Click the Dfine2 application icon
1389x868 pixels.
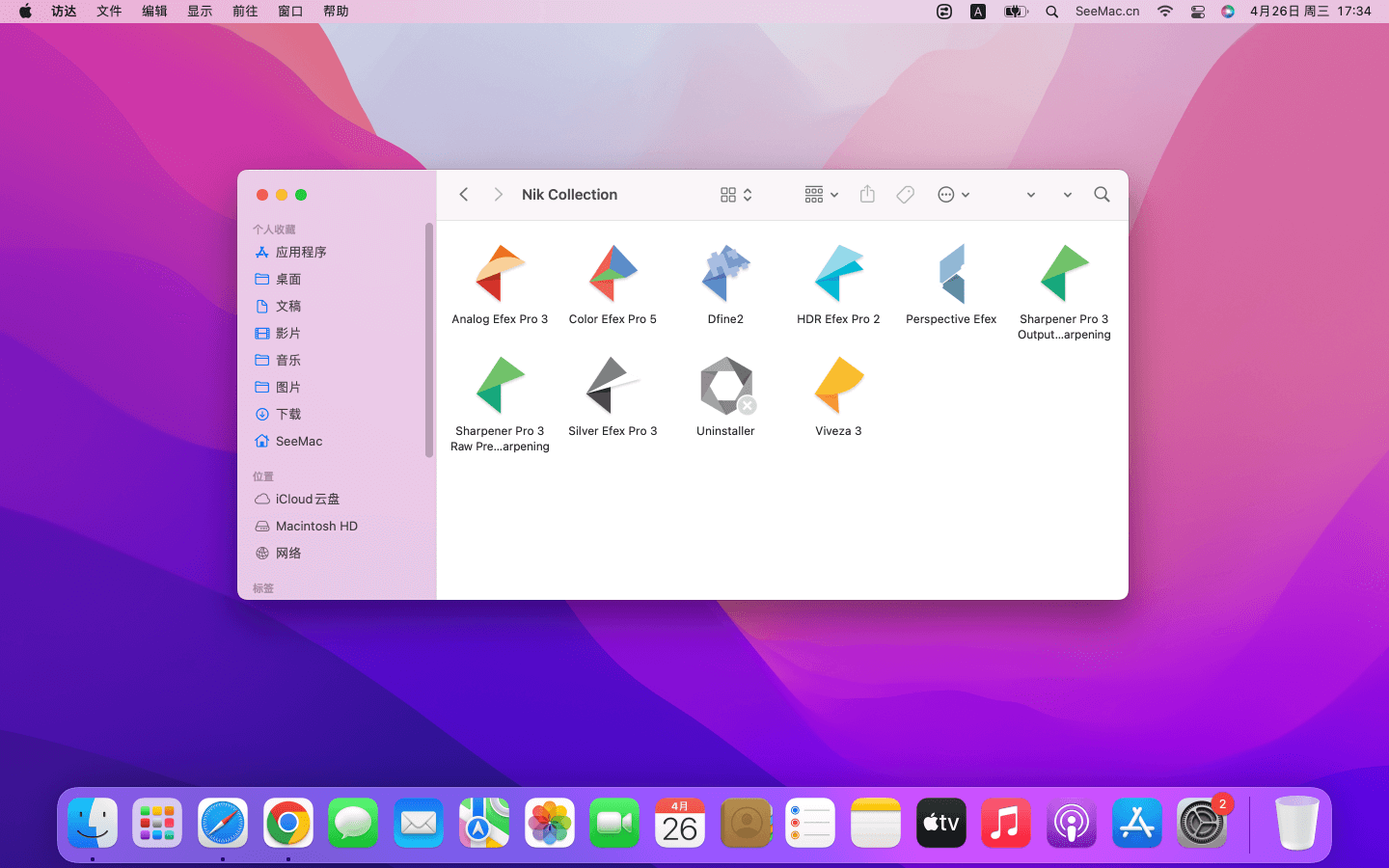coord(725,274)
